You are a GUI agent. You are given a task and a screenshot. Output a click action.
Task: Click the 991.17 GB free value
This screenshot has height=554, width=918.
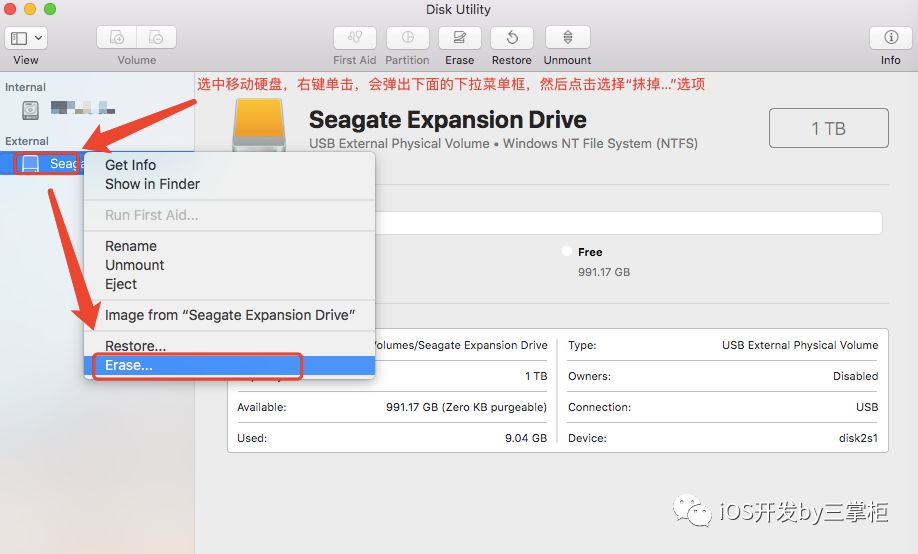click(x=604, y=272)
